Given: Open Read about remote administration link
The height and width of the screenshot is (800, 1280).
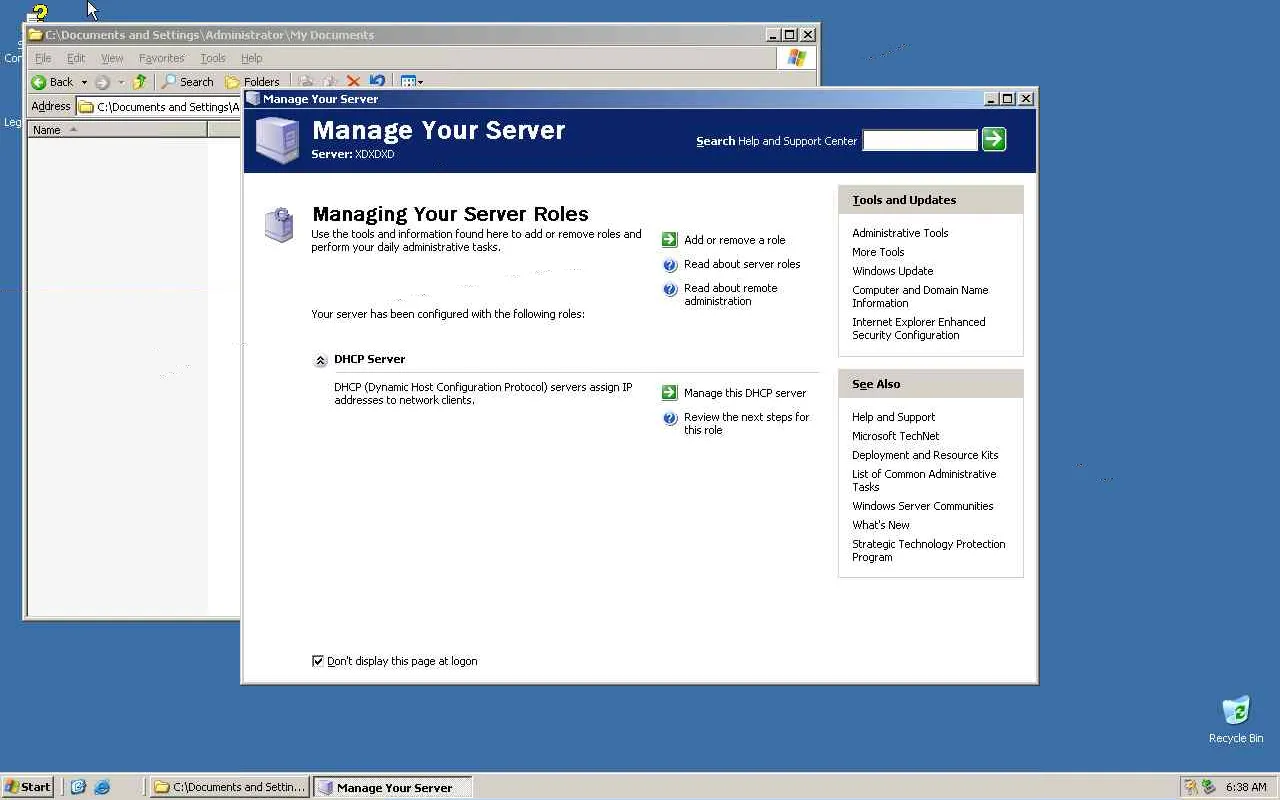Looking at the screenshot, I should [731, 295].
